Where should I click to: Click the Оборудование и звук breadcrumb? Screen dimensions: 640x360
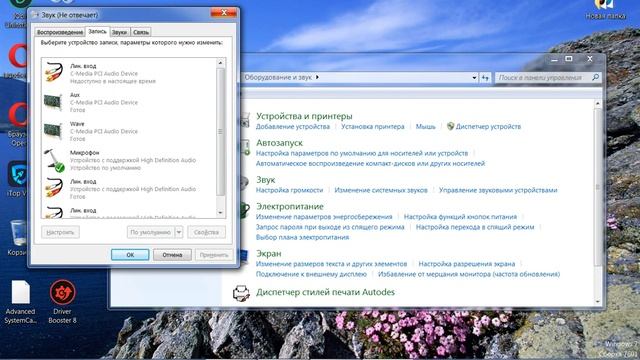(x=278, y=77)
